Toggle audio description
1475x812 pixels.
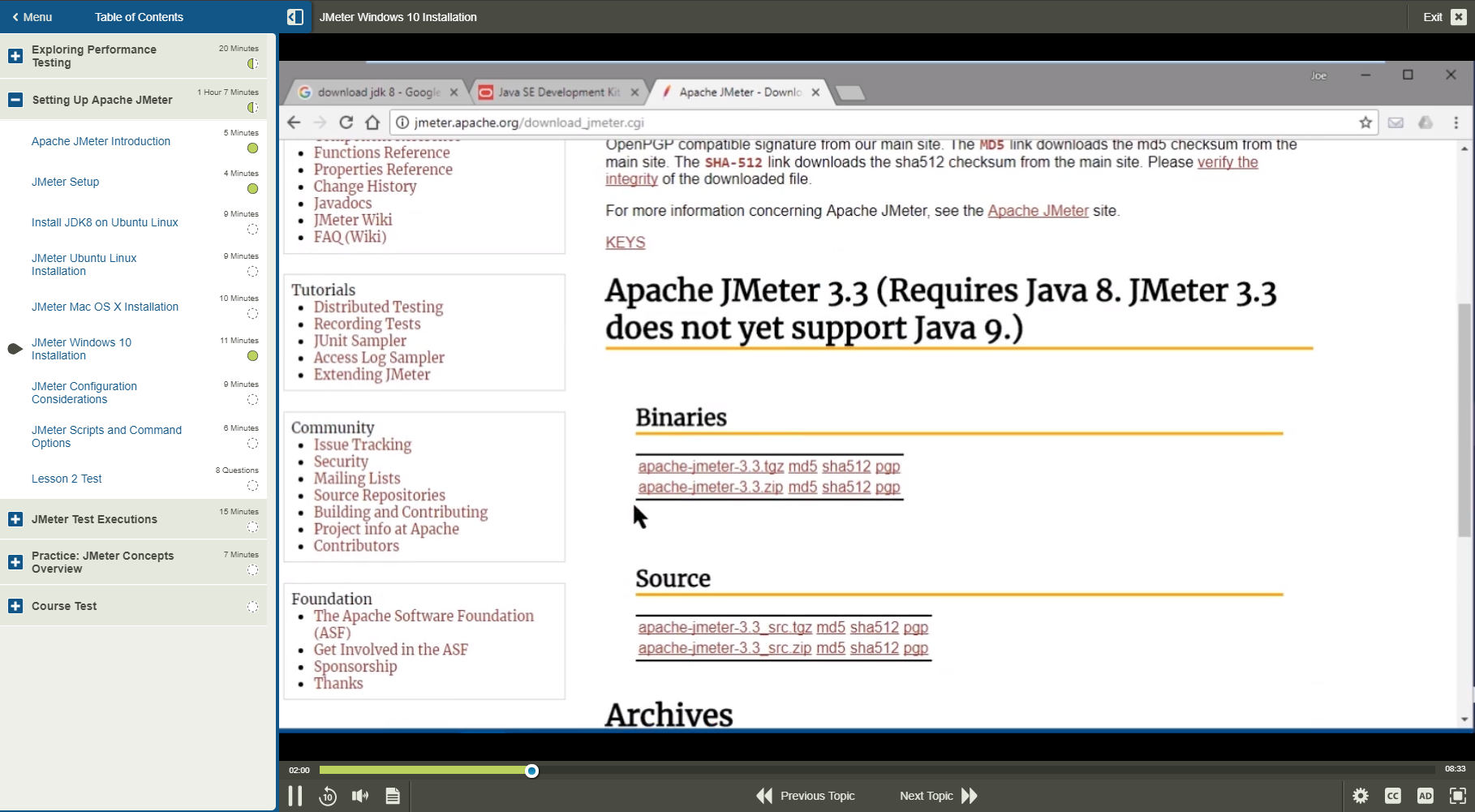point(1426,796)
